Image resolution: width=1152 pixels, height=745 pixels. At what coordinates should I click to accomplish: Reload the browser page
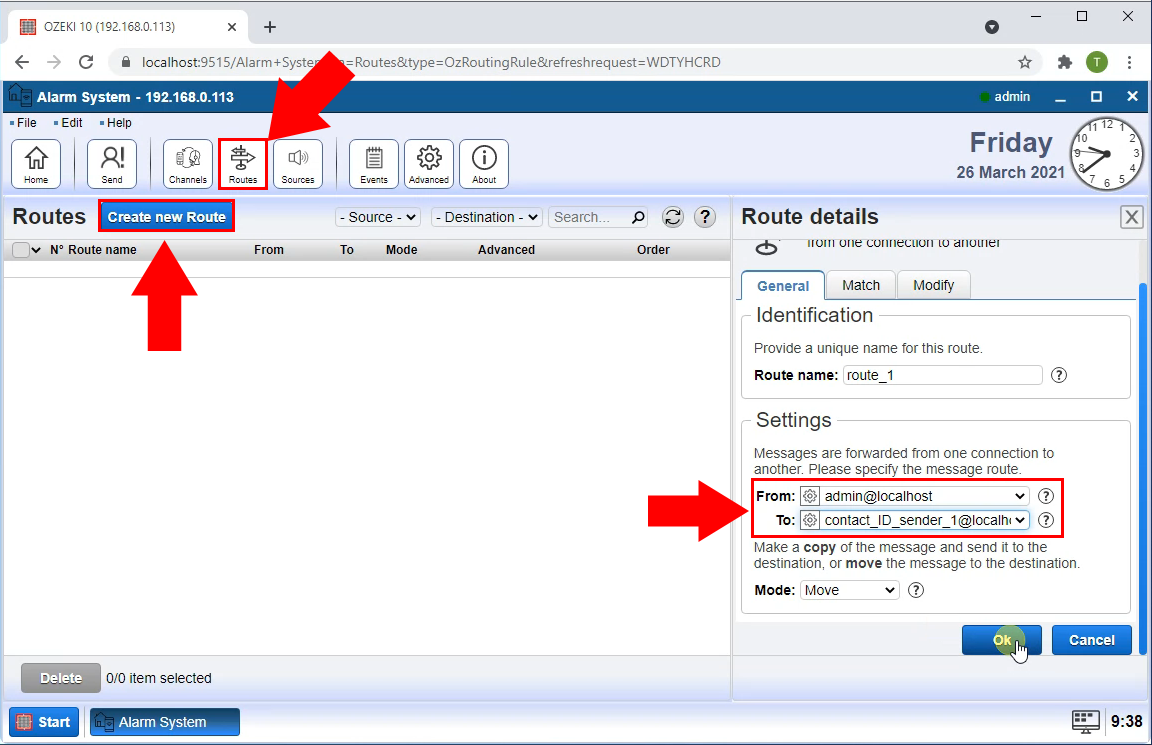[x=86, y=62]
